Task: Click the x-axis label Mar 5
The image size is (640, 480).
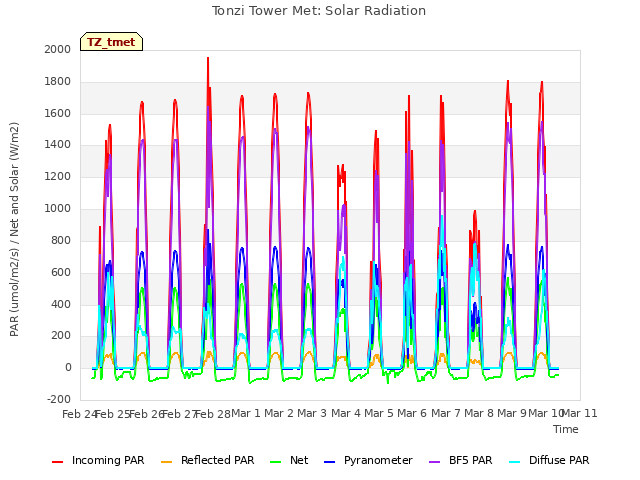Action: (x=379, y=413)
